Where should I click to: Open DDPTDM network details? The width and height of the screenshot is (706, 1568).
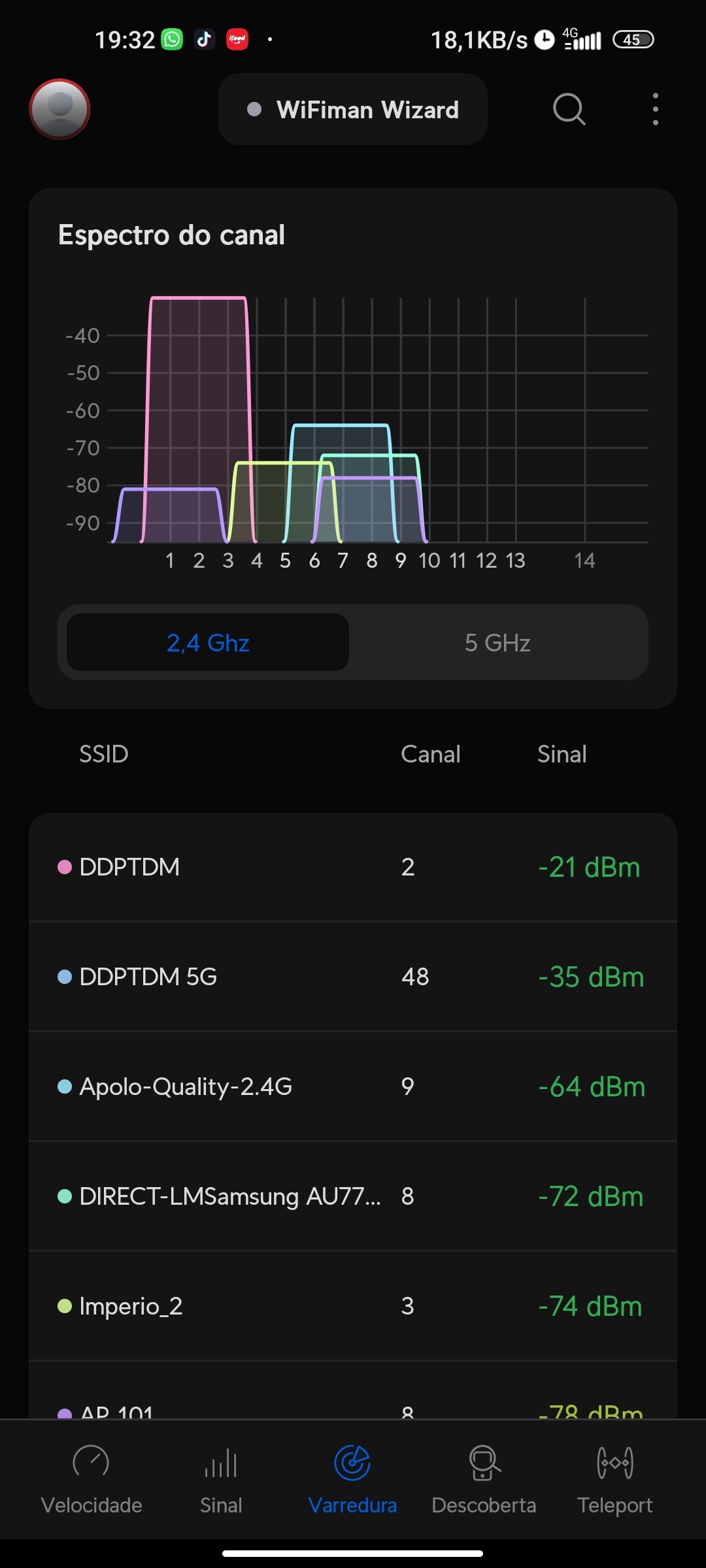[x=353, y=867]
